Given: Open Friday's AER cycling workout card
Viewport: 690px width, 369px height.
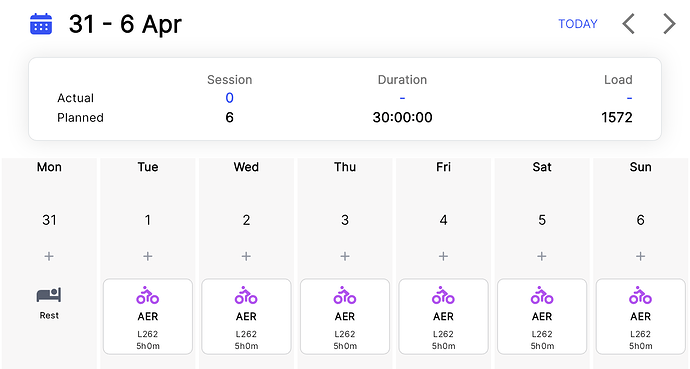Looking at the screenshot, I should coord(444,316).
